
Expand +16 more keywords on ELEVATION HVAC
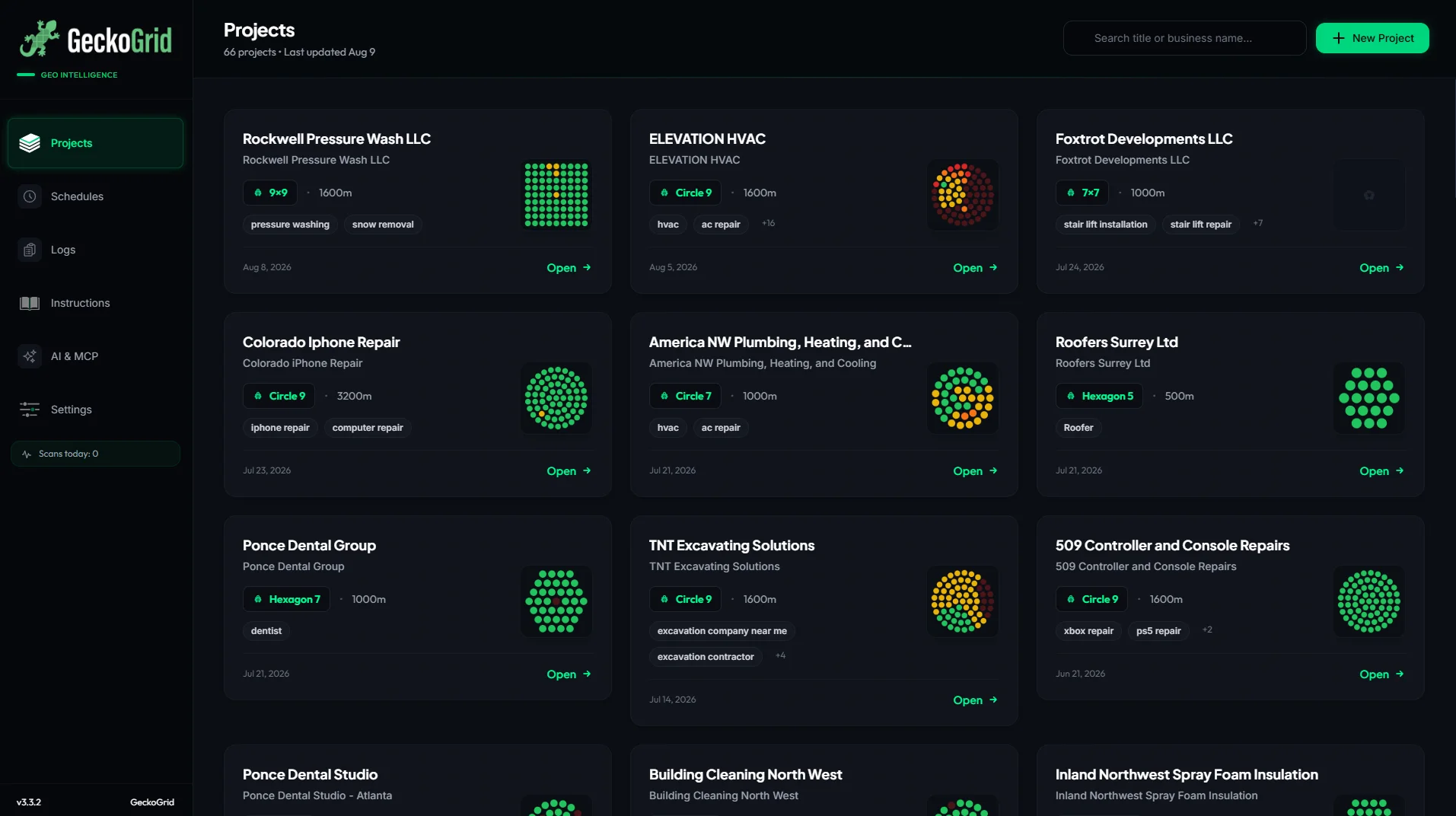click(x=768, y=223)
